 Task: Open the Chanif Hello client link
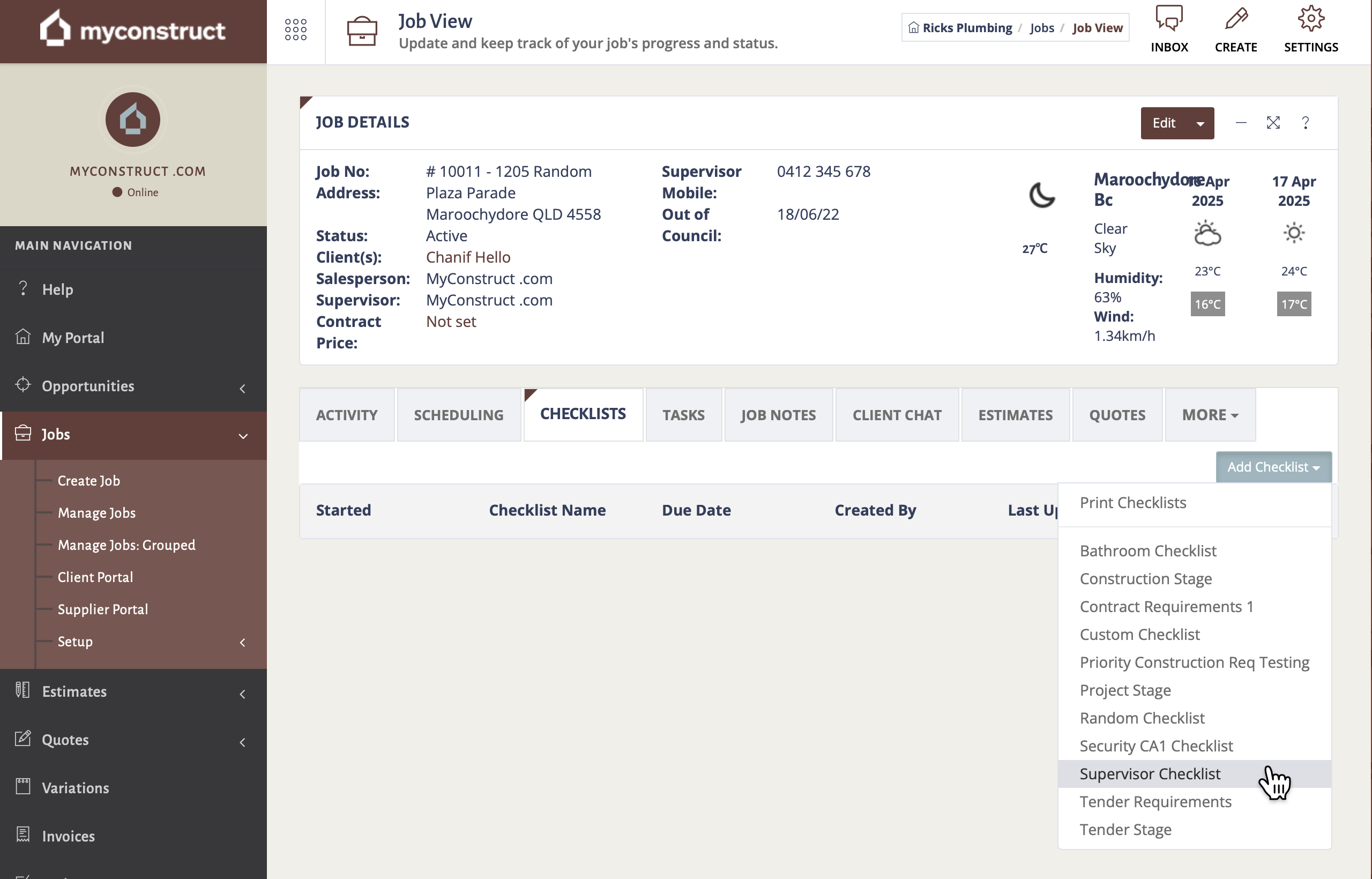tap(468, 257)
